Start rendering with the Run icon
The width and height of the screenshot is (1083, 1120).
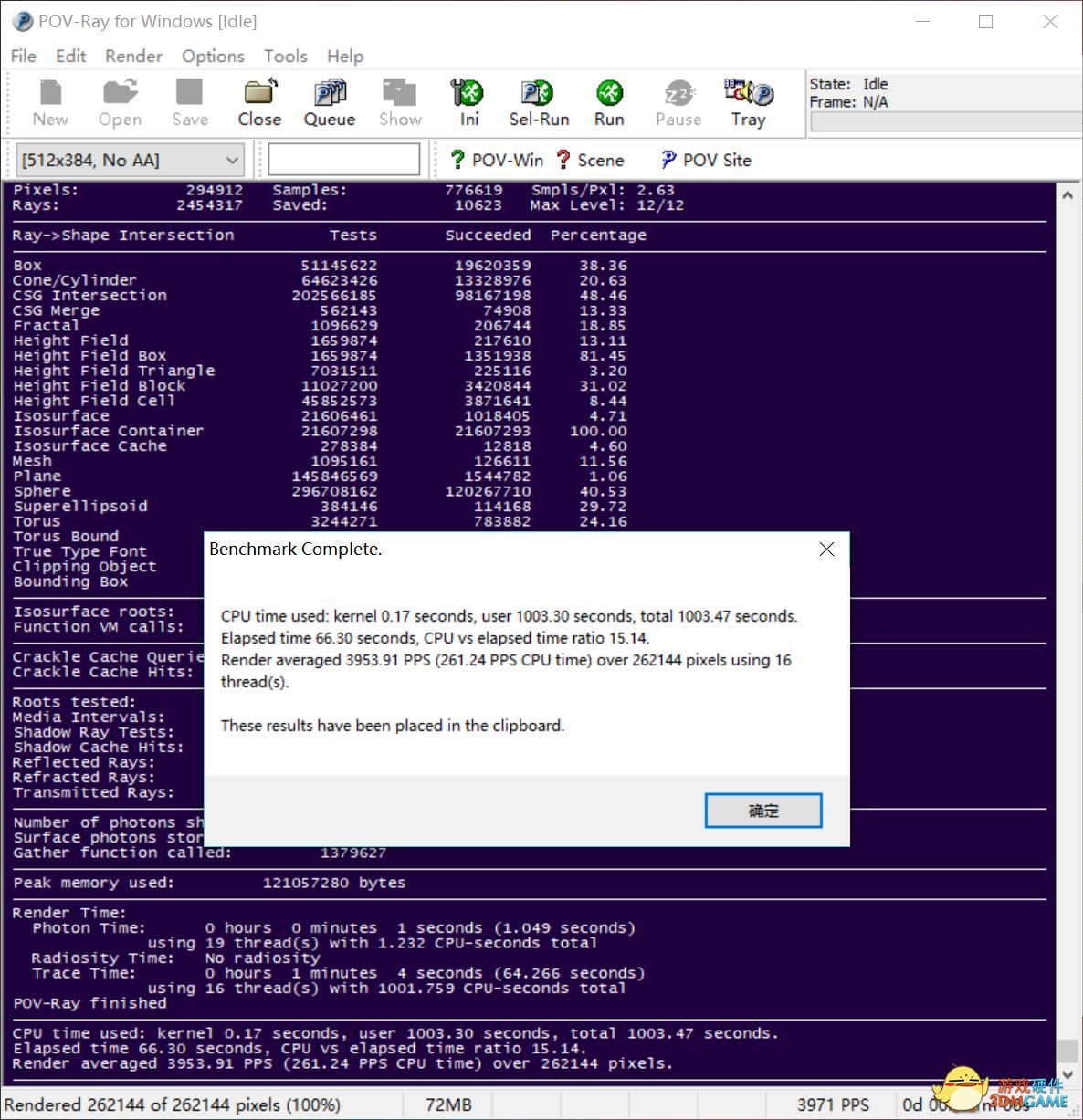[x=609, y=103]
